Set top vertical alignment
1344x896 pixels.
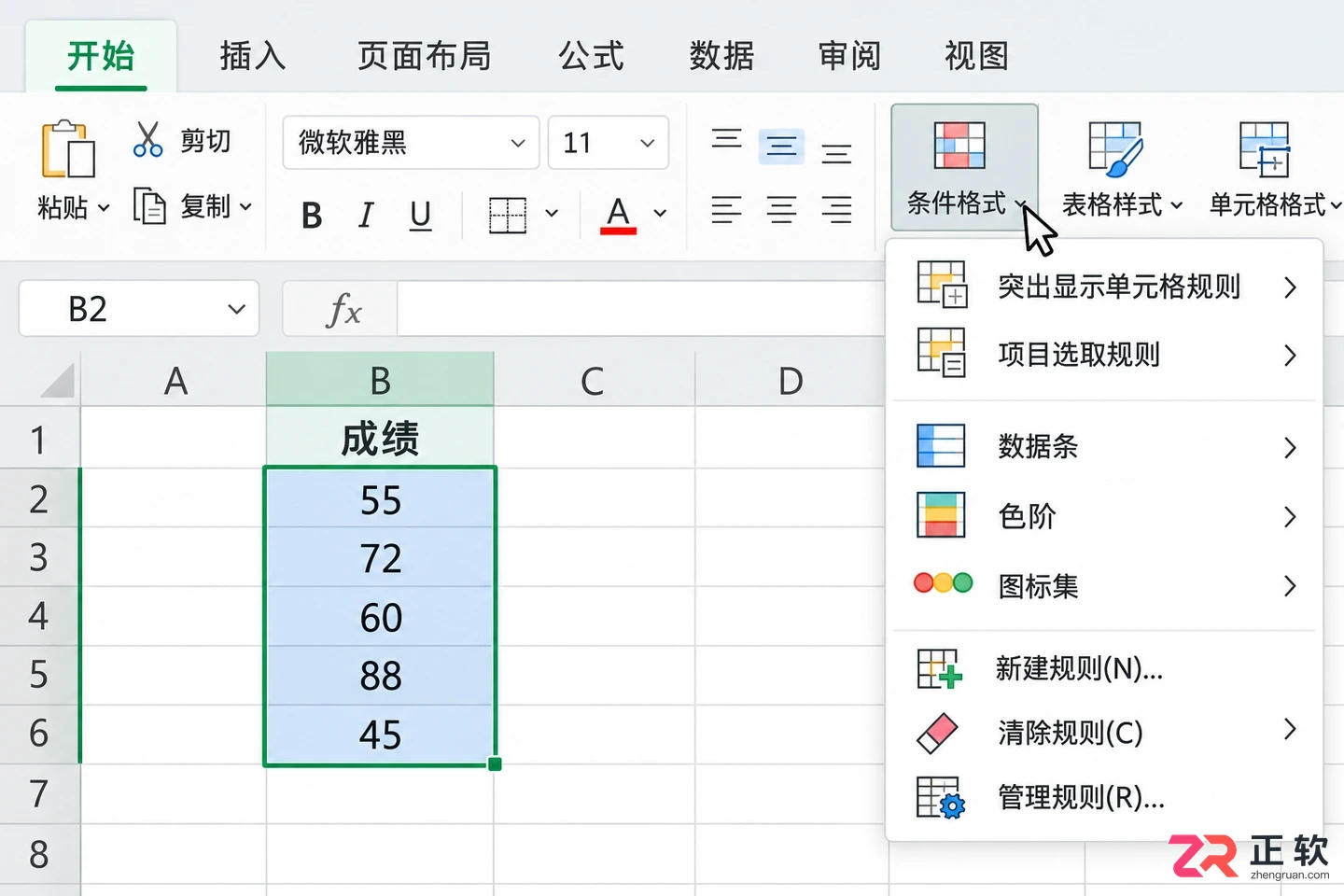coord(726,138)
